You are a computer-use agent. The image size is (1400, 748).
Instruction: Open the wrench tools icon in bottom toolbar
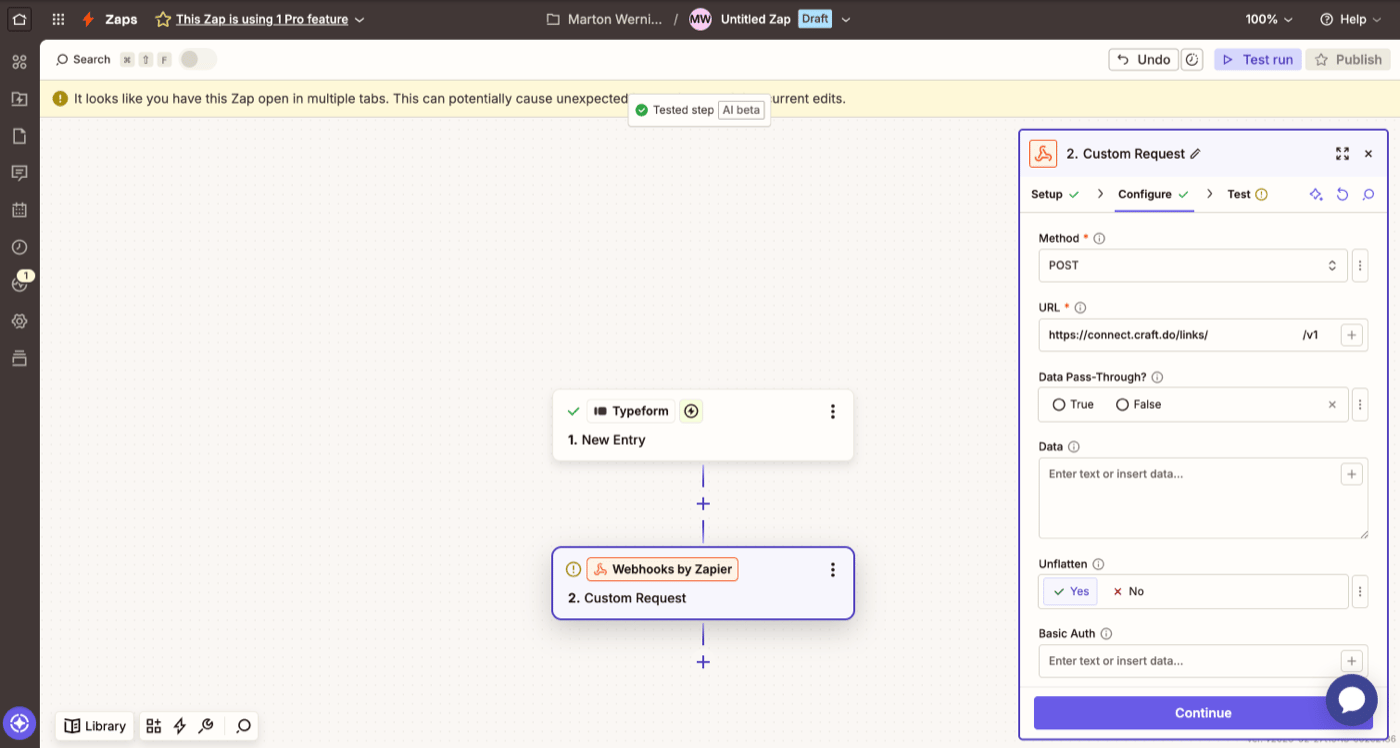pyautogui.click(x=206, y=726)
